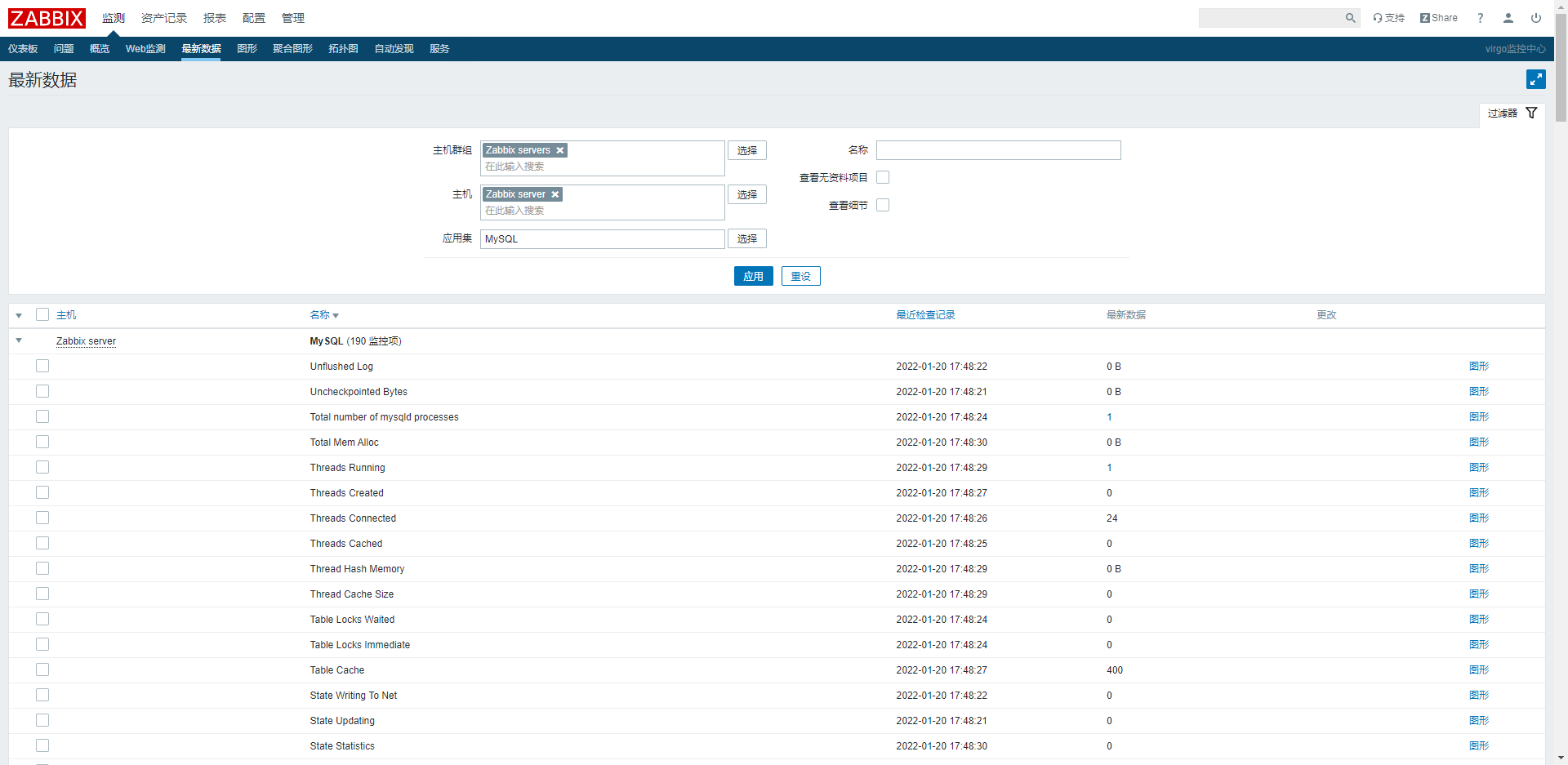
Task: Tick the select-all checkbox in table header
Action: point(42,314)
